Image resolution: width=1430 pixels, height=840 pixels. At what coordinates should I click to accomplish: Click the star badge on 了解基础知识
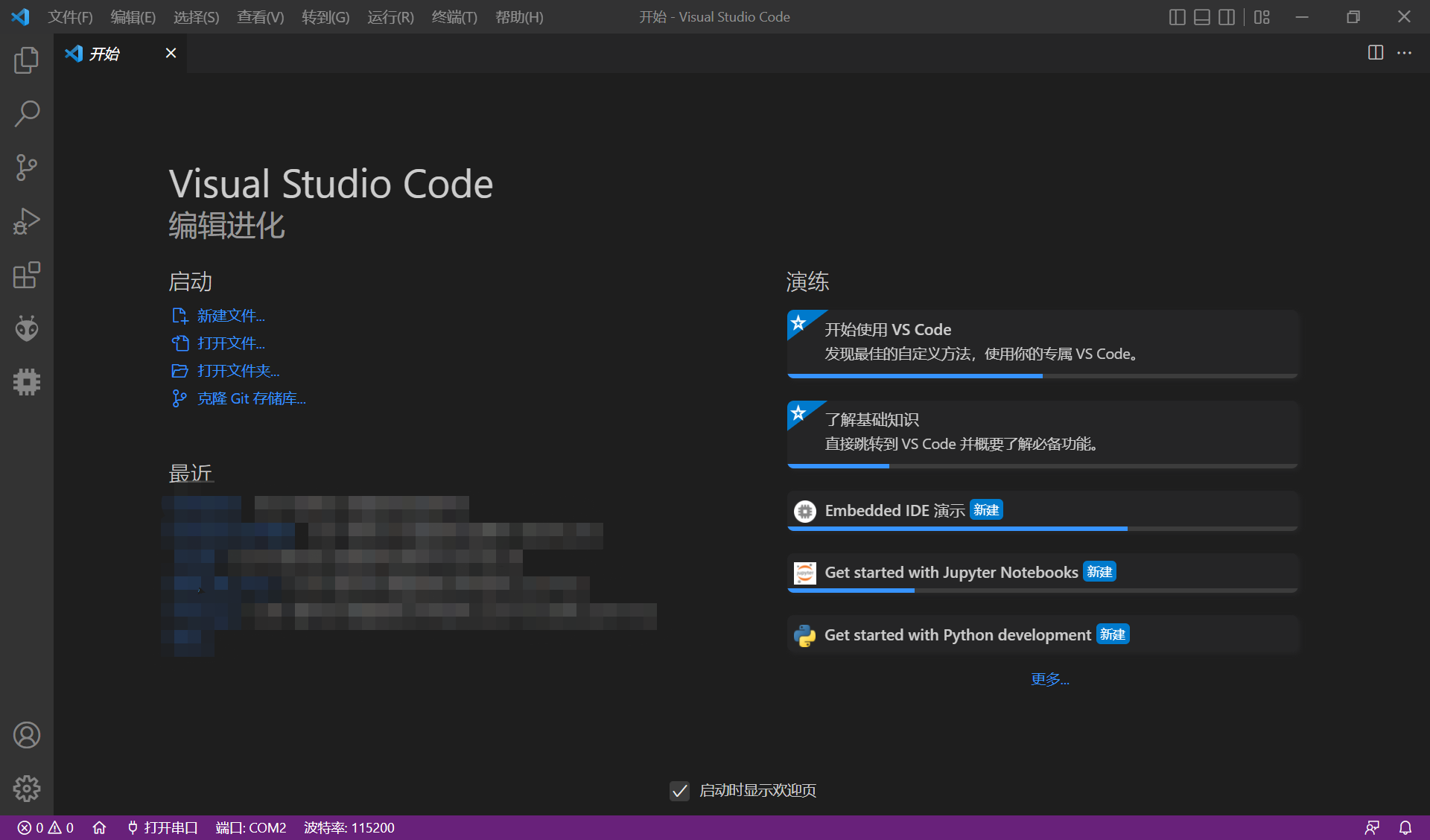coord(799,413)
